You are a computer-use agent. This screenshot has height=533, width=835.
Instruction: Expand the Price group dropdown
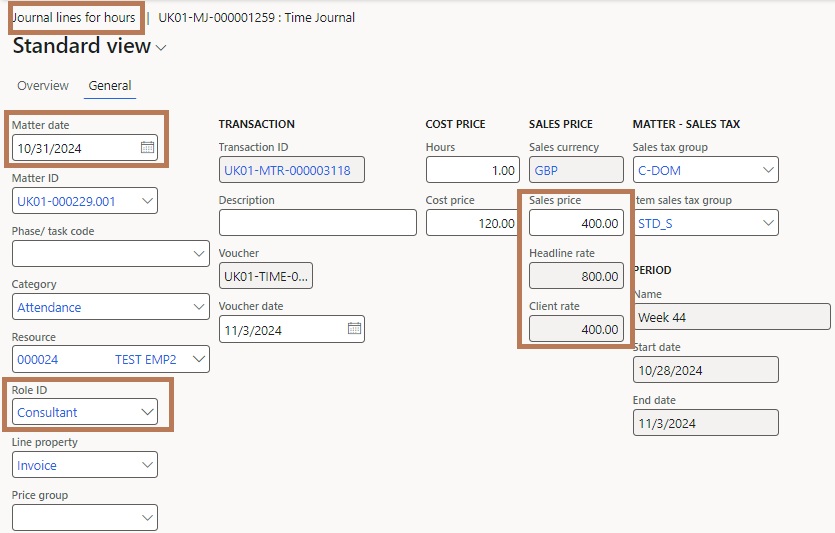147,518
